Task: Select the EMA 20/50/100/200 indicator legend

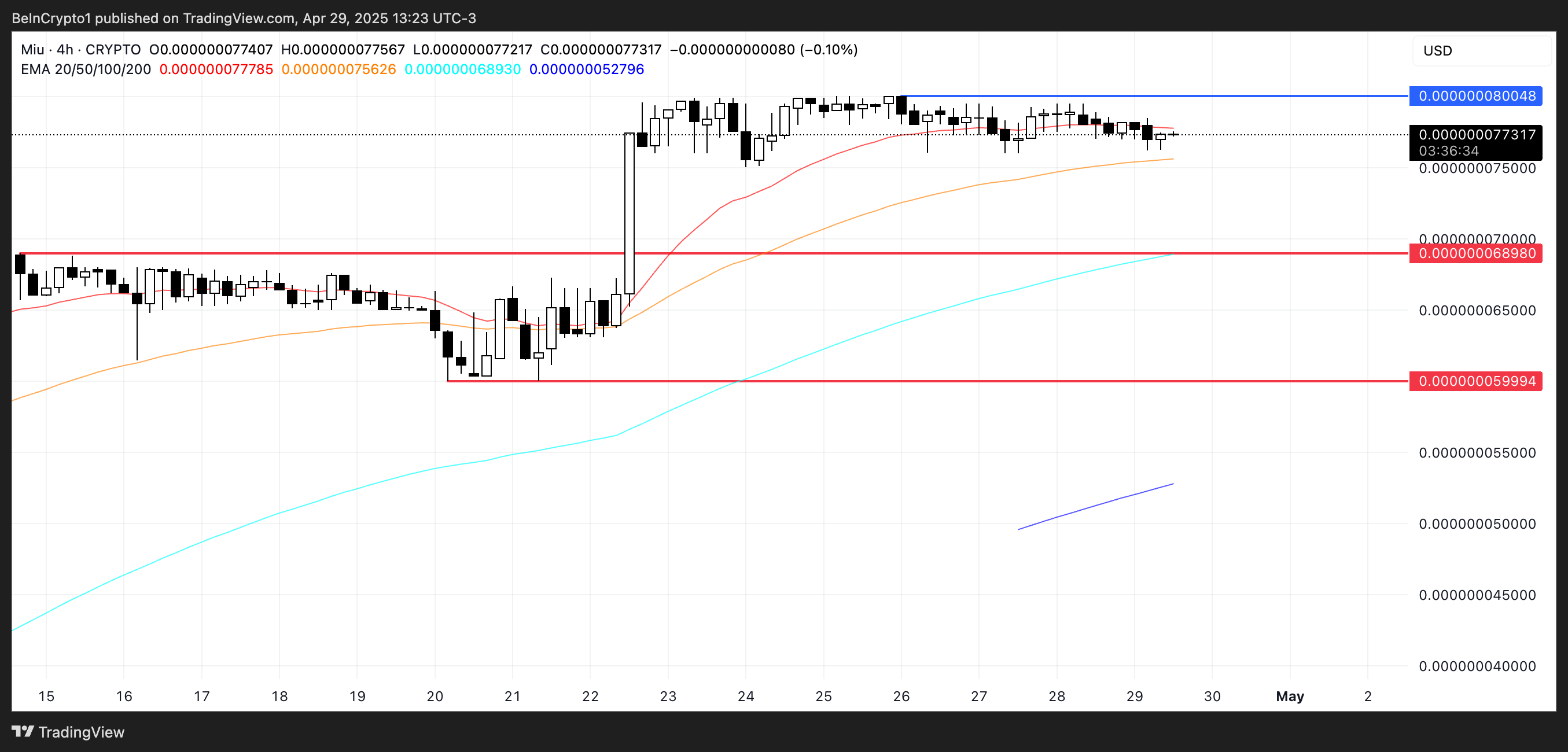Action: tap(85, 69)
